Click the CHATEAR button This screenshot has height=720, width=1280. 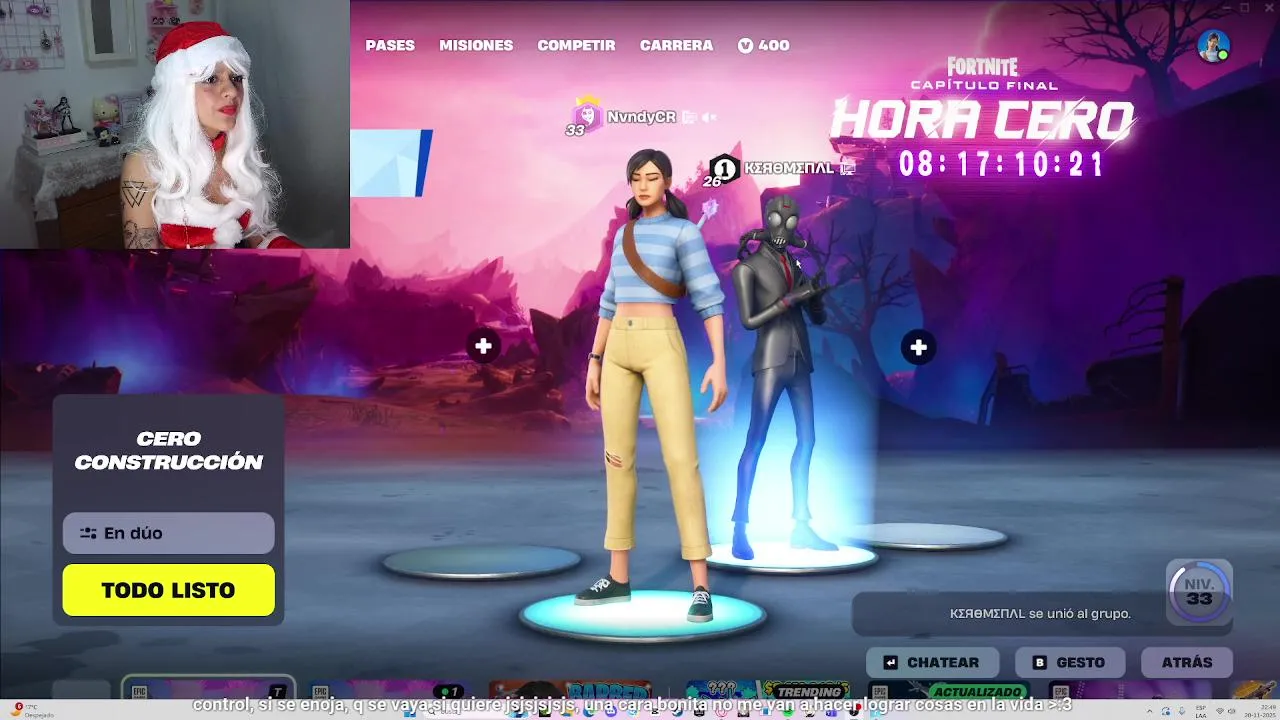point(932,662)
